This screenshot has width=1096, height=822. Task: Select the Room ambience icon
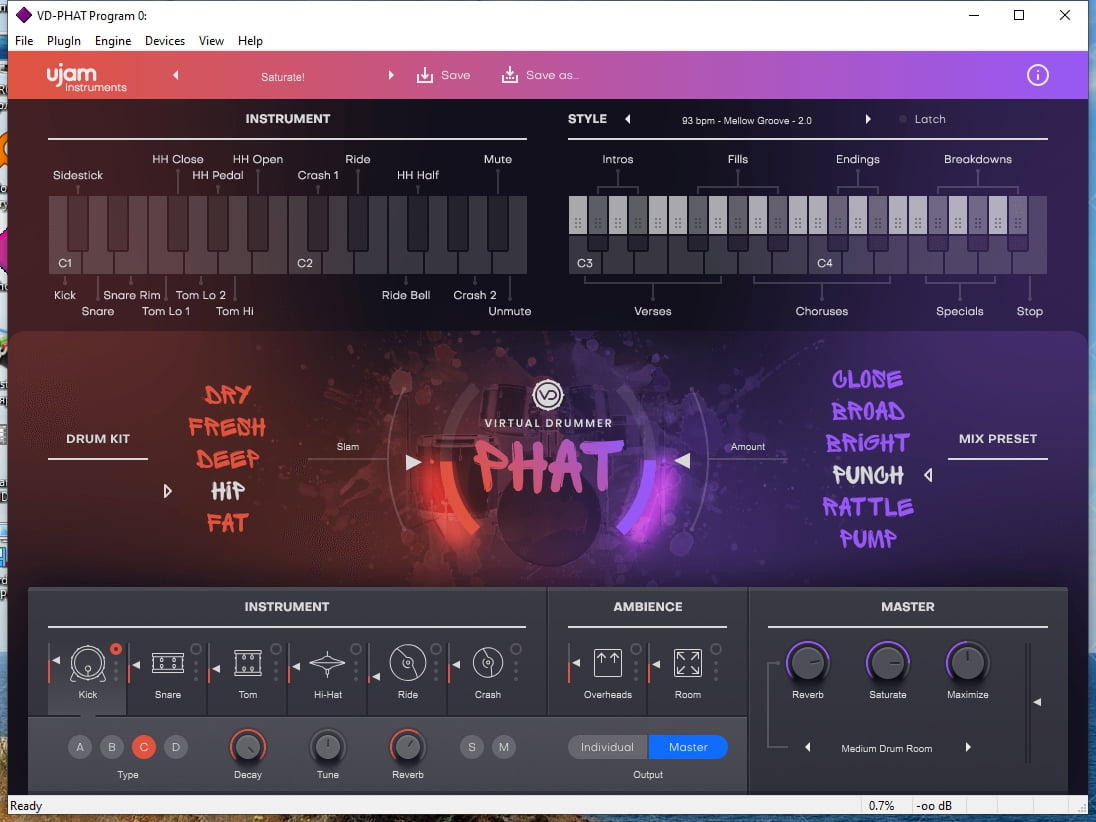(688, 663)
